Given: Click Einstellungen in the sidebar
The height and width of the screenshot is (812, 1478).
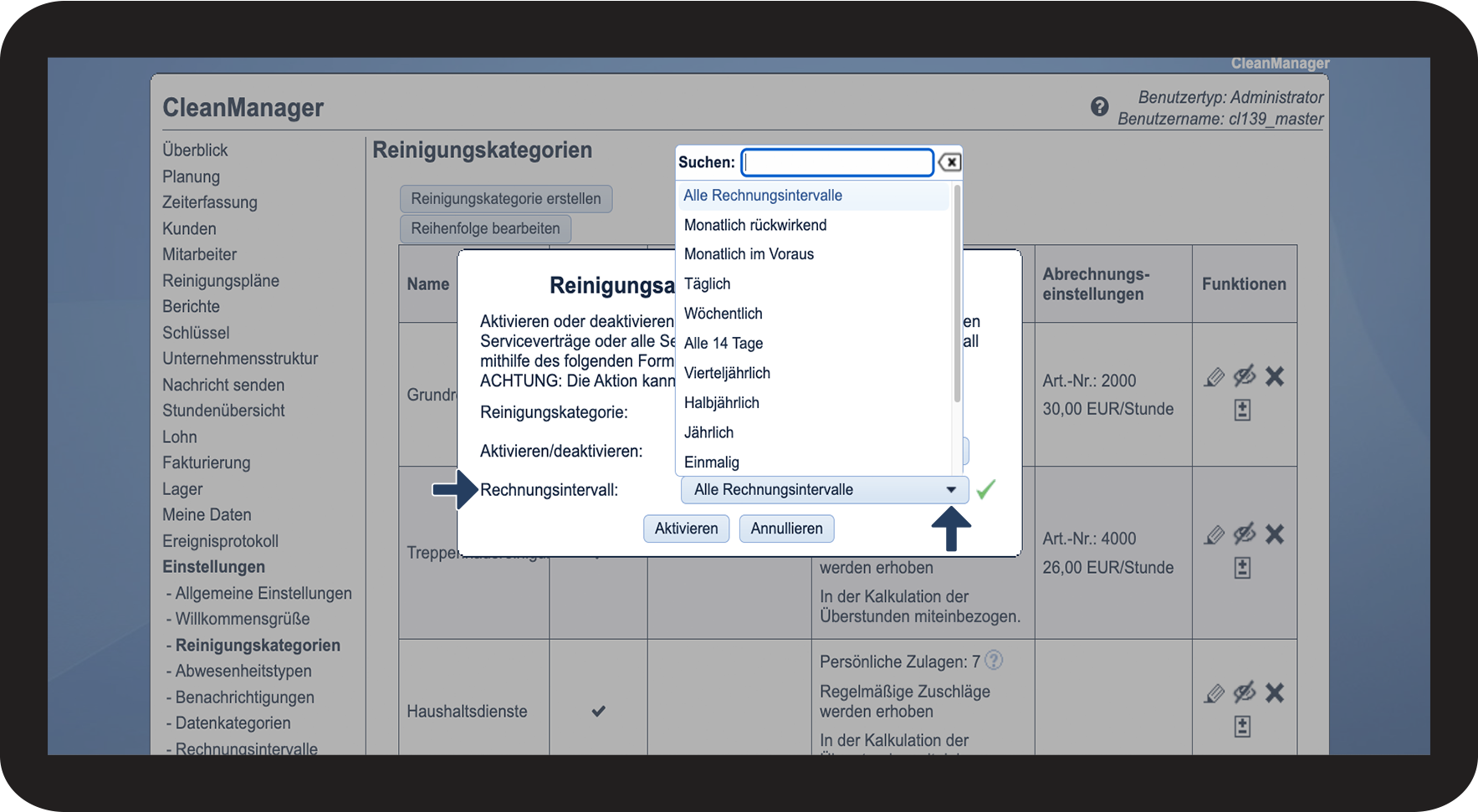Looking at the screenshot, I should click(x=213, y=567).
